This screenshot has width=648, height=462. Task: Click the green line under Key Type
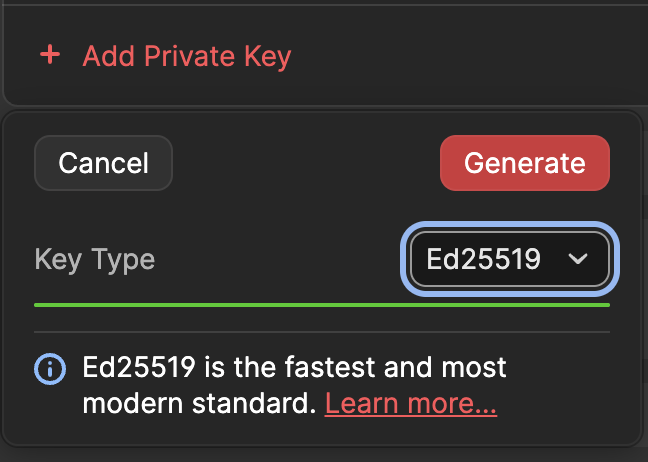321,304
